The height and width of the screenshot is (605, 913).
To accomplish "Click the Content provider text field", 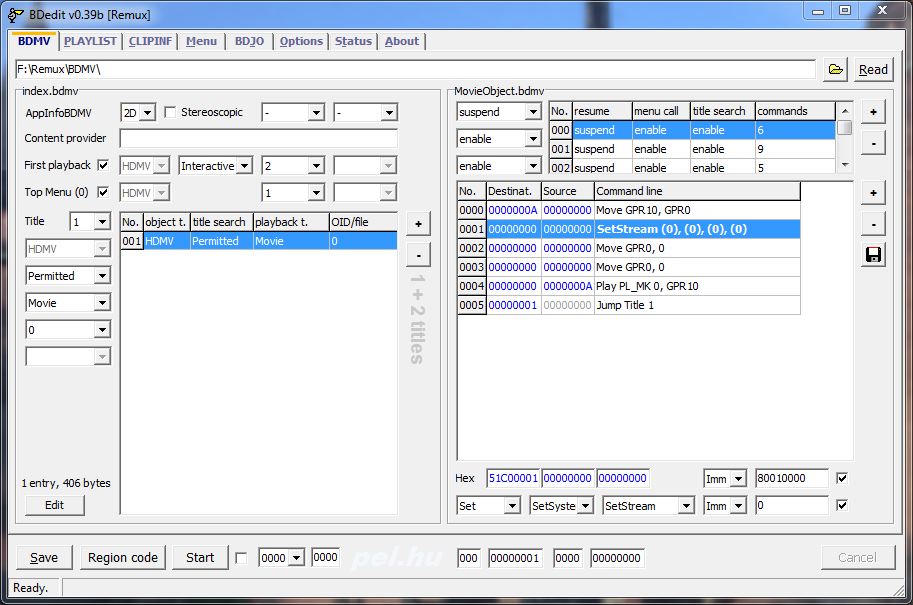I will [x=259, y=139].
